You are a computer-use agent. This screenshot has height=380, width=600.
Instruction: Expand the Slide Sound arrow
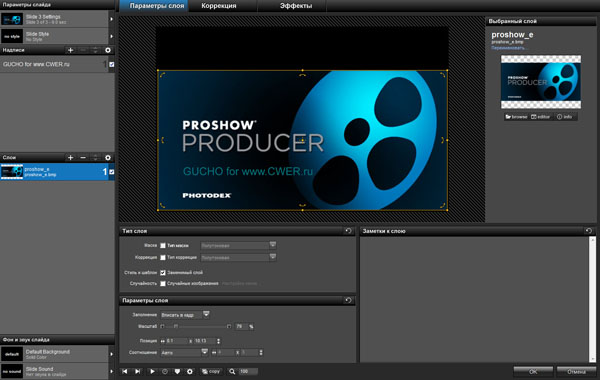coord(111,371)
